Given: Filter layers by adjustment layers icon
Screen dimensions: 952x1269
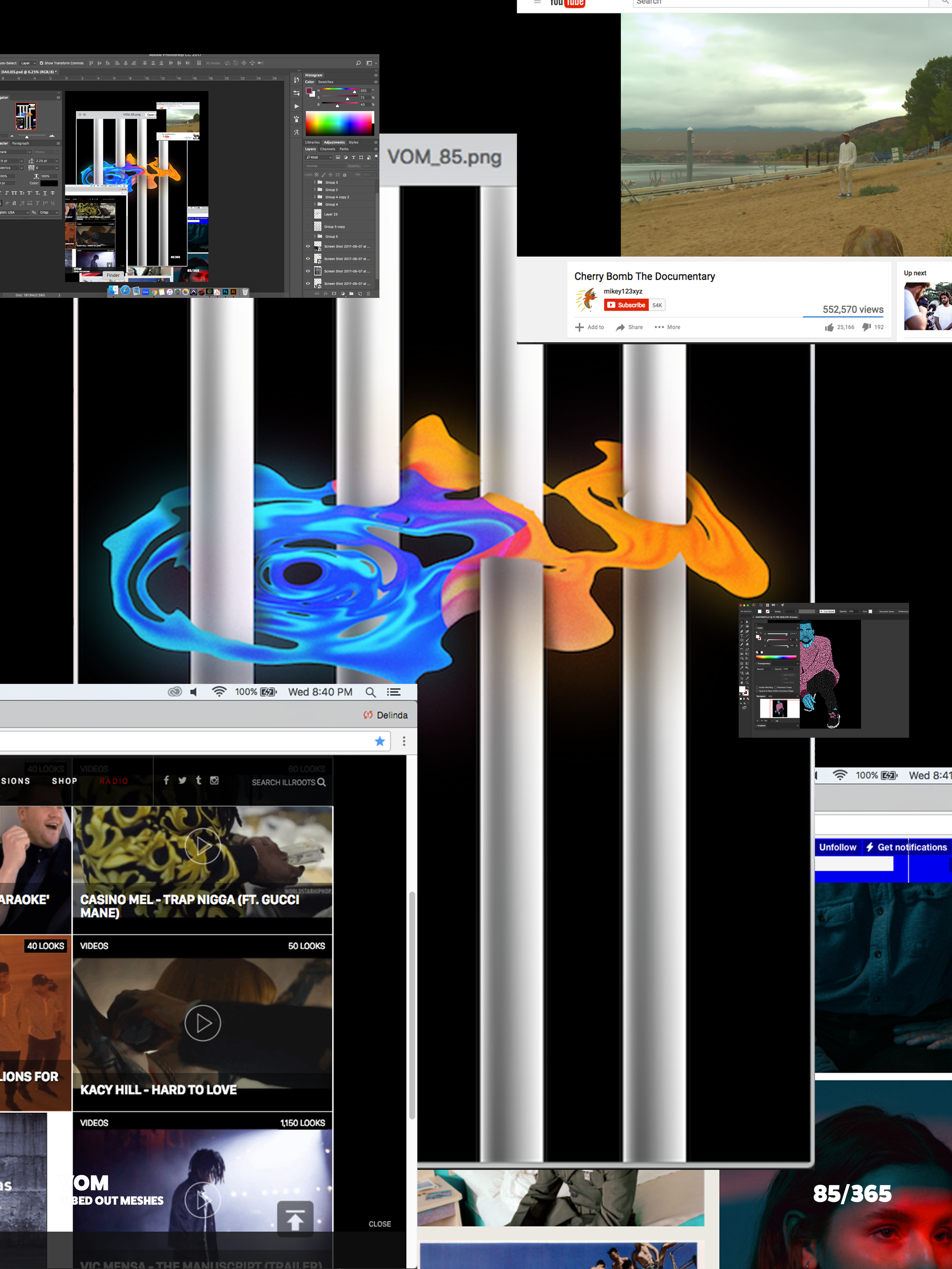Looking at the screenshot, I should pyautogui.click(x=345, y=158).
